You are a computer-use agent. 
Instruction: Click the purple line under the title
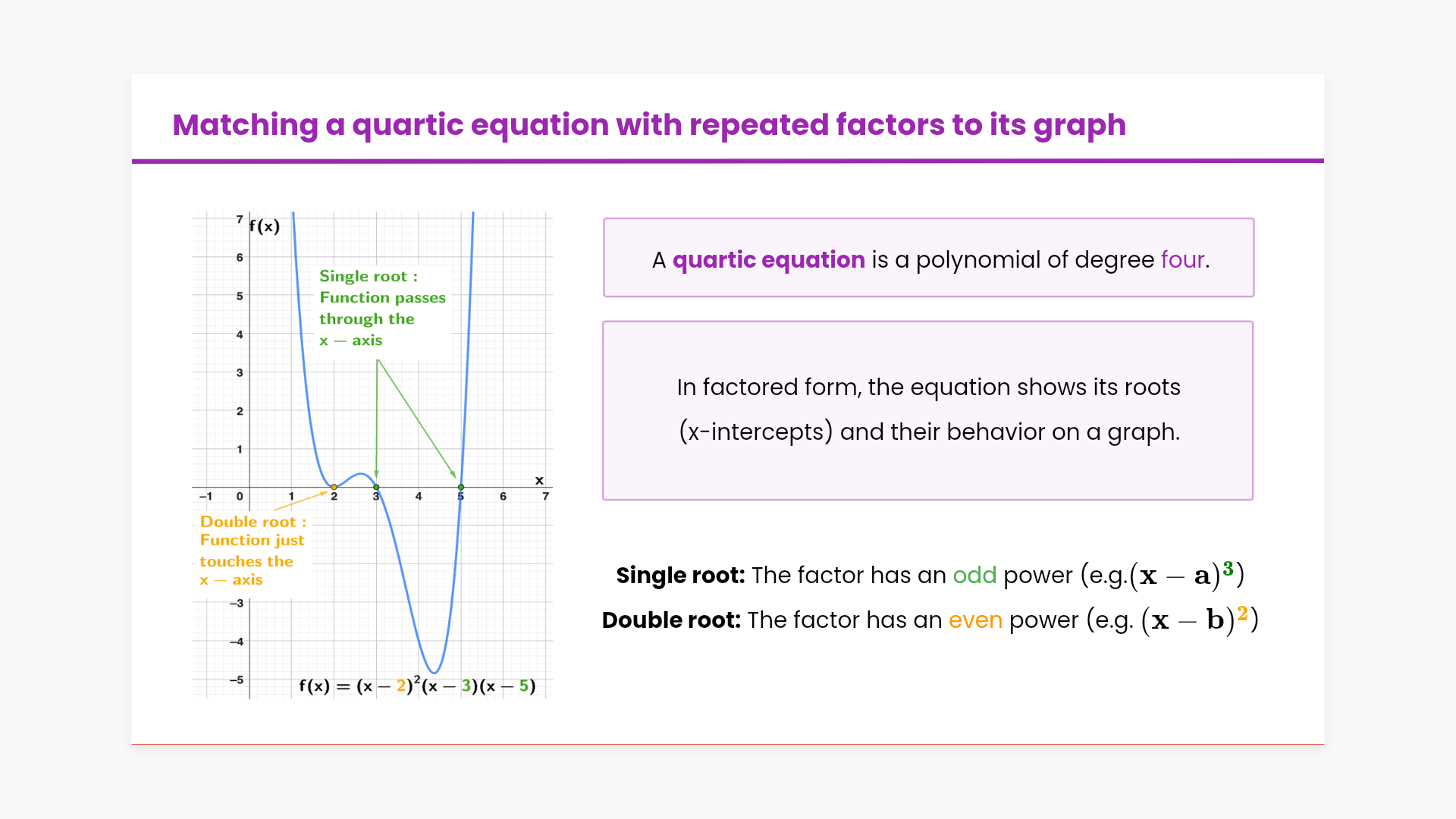tap(727, 161)
